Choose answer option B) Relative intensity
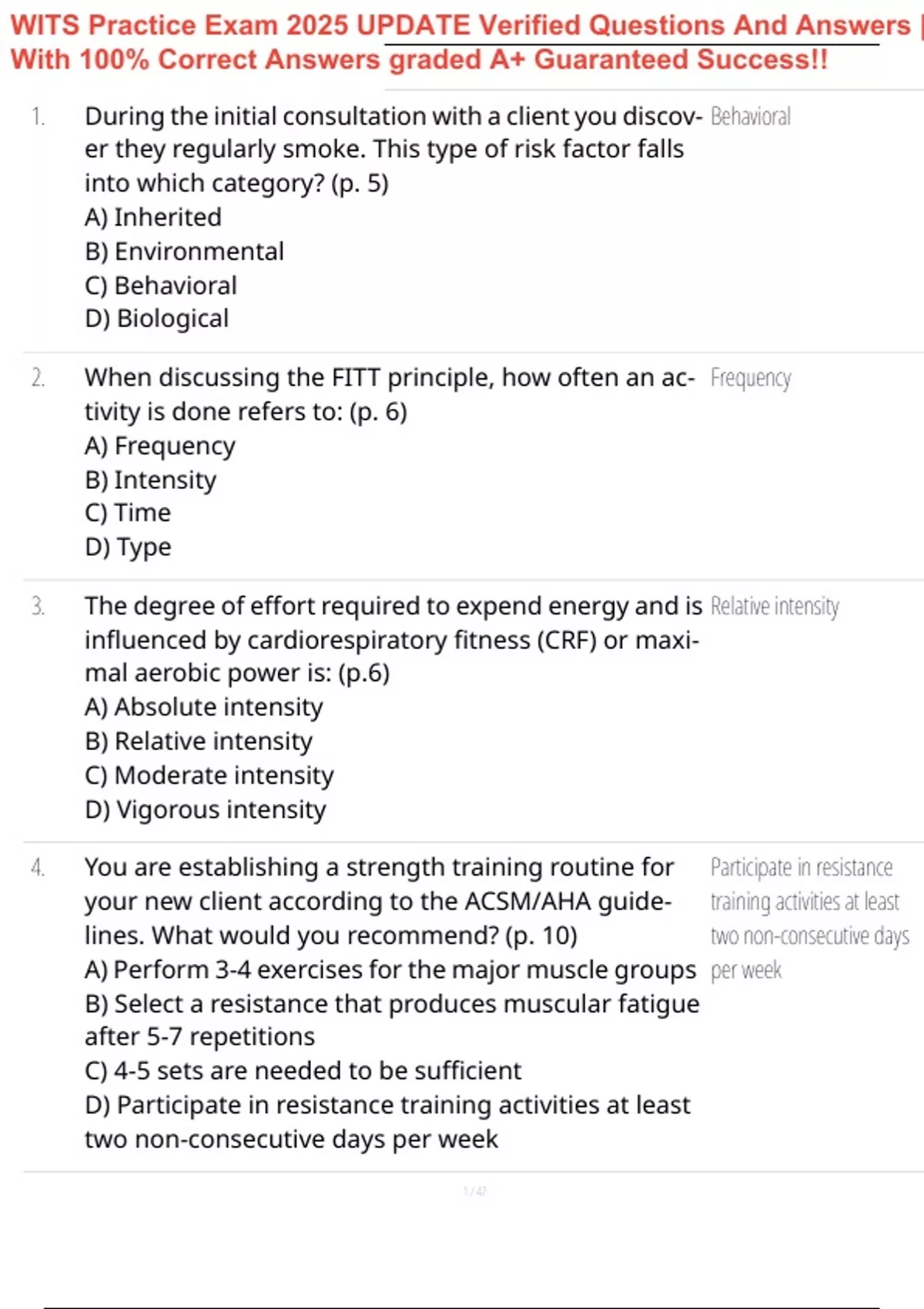Image resolution: width=924 pixels, height=1309 pixels. pos(199,741)
